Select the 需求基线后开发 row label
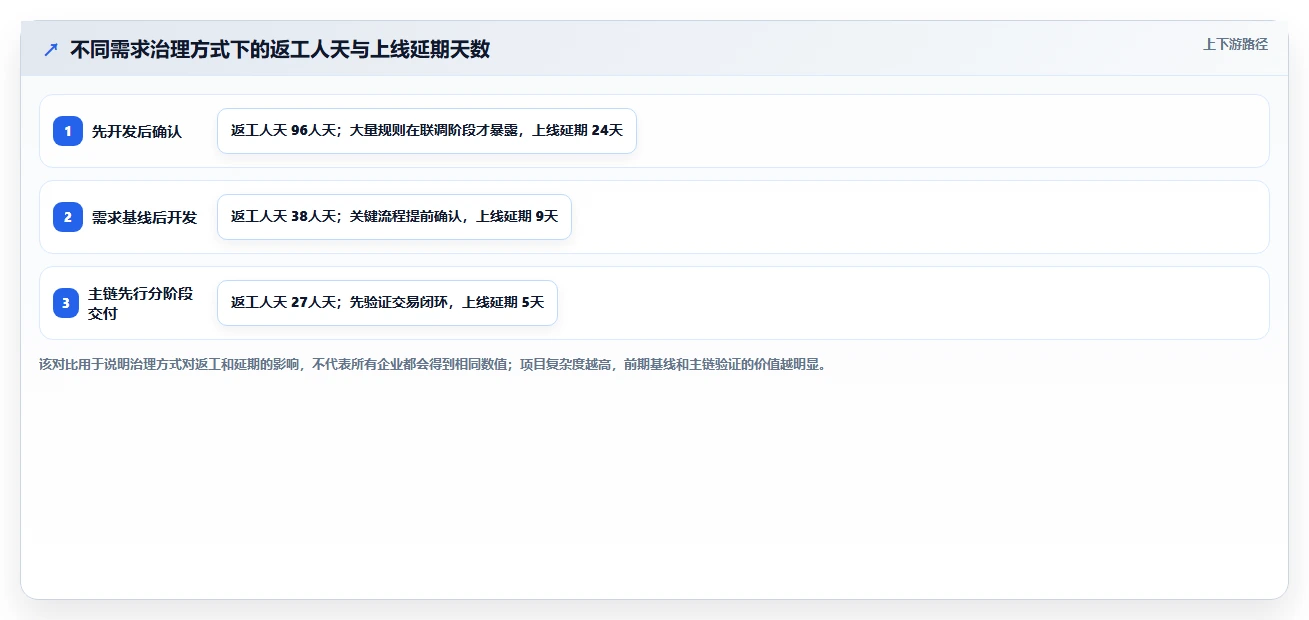1309x620 pixels. [x=145, y=217]
